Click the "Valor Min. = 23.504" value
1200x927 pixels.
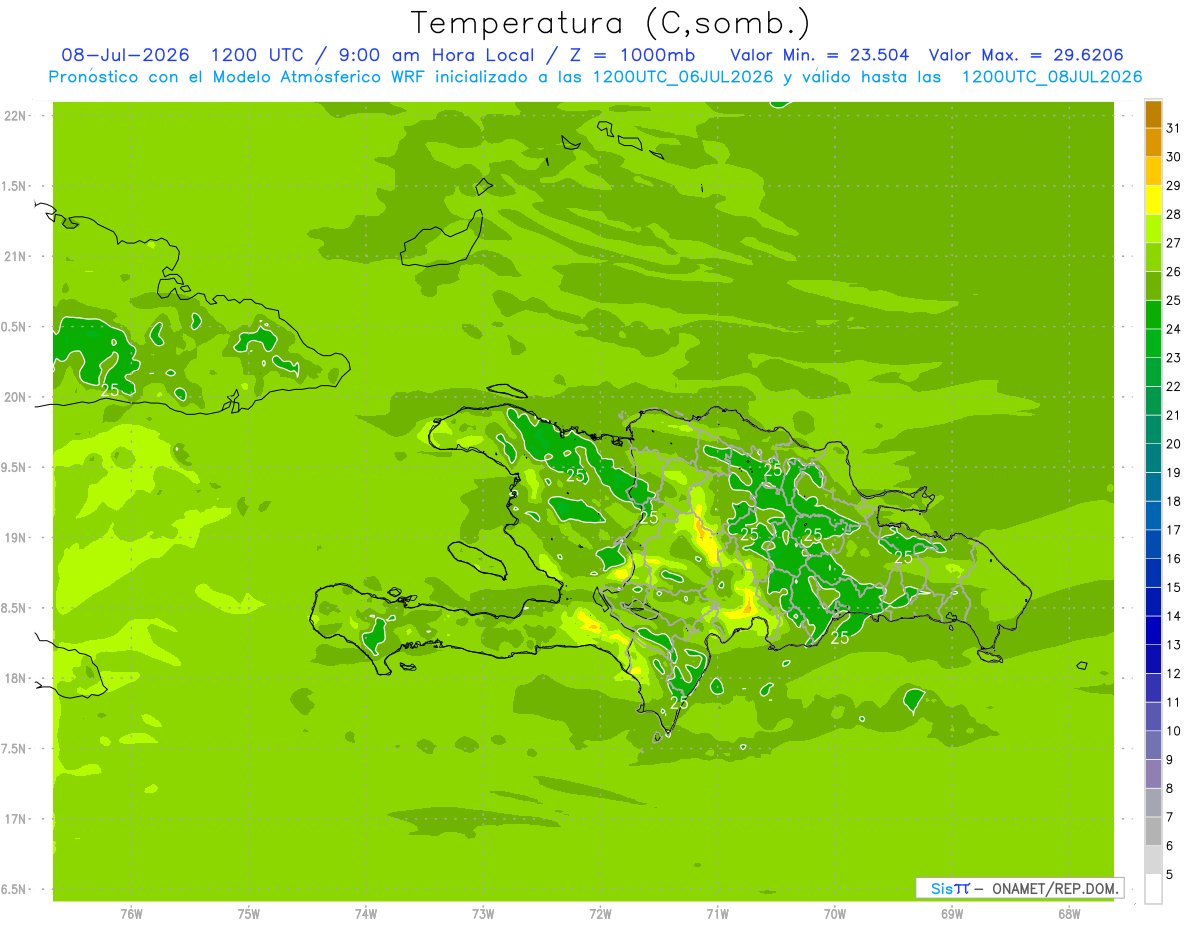(820, 55)
